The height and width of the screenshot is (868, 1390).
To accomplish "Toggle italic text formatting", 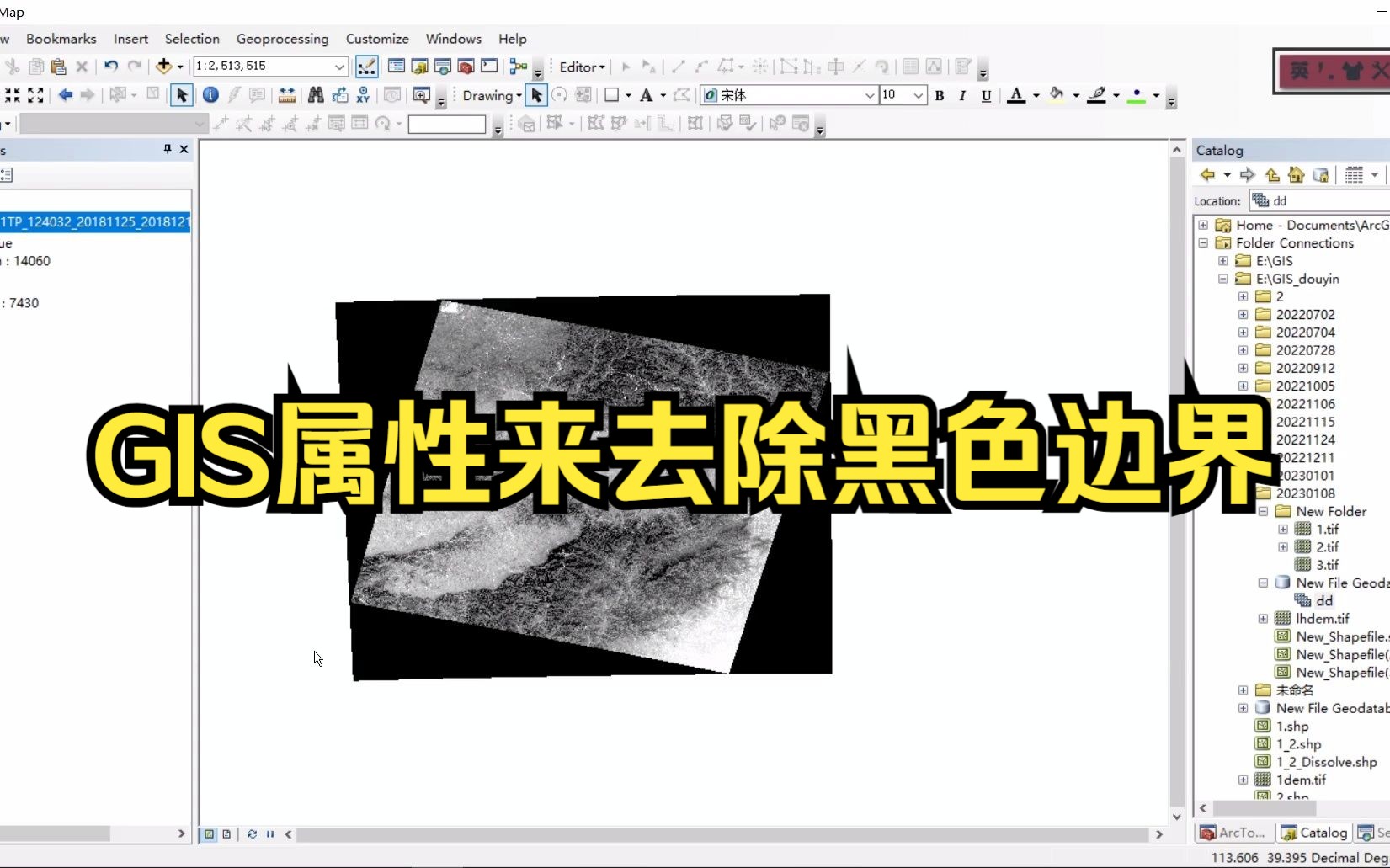I will [962, 96].
